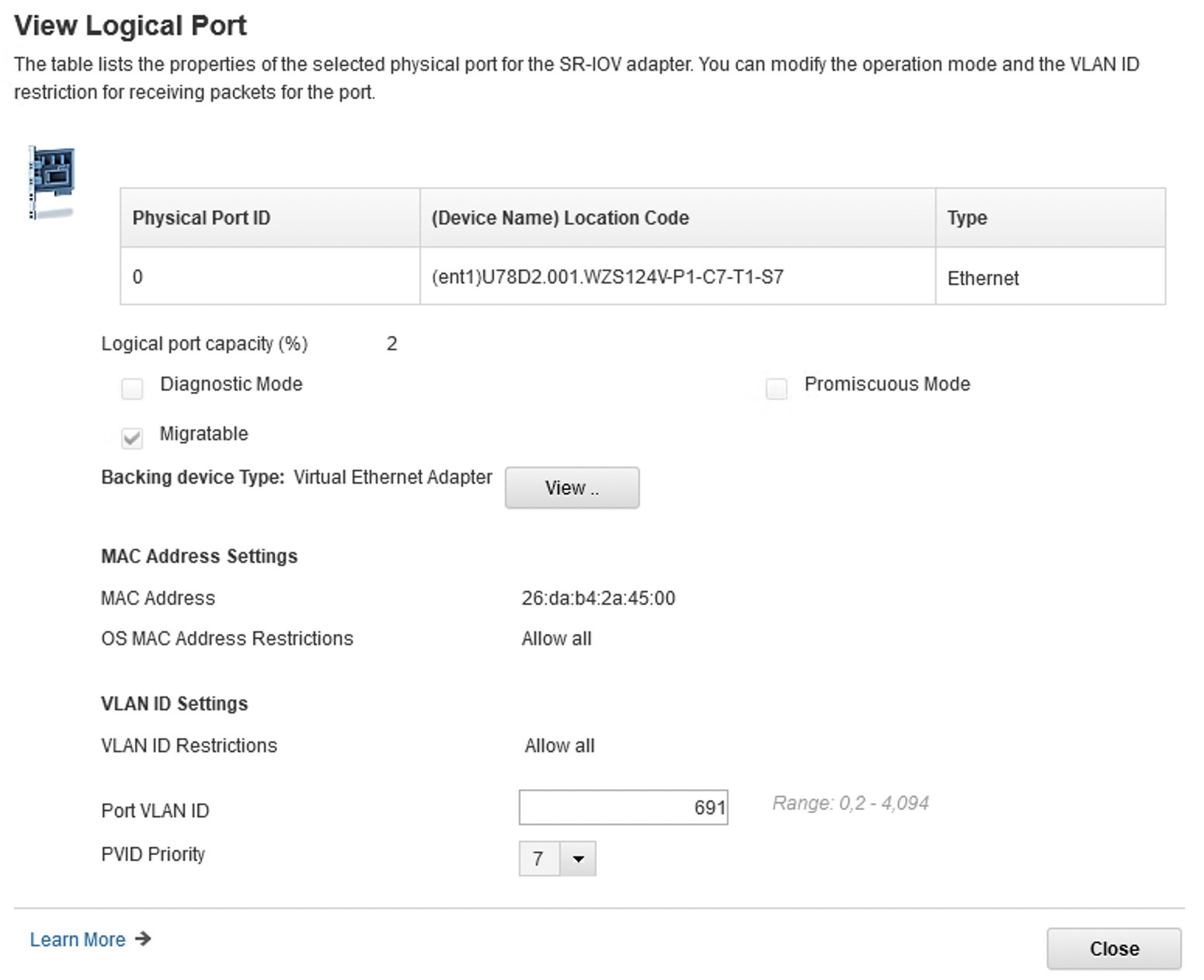Tick the Promiscuous Mode checkbox
Image resolution: width=1204 pixels, height=980 pixels.
[776, 387]
